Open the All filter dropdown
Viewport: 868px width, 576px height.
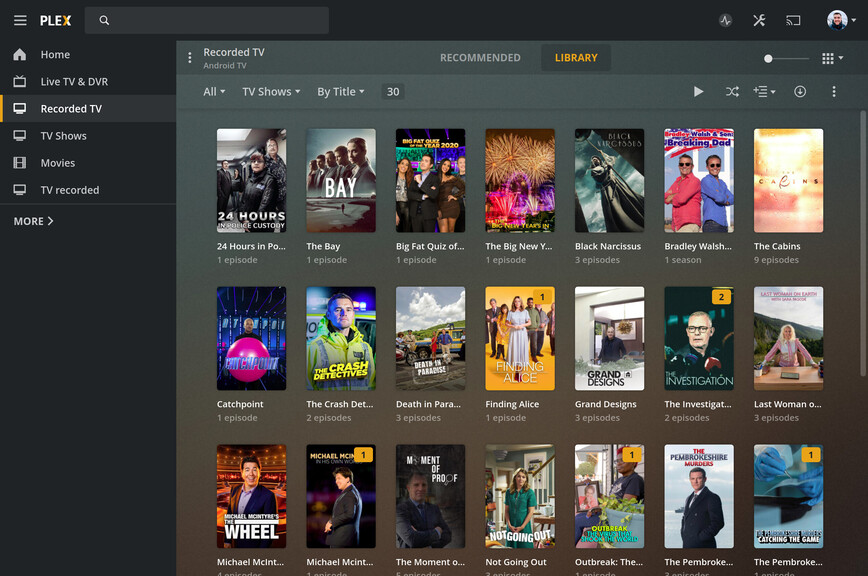coord(214,92)
